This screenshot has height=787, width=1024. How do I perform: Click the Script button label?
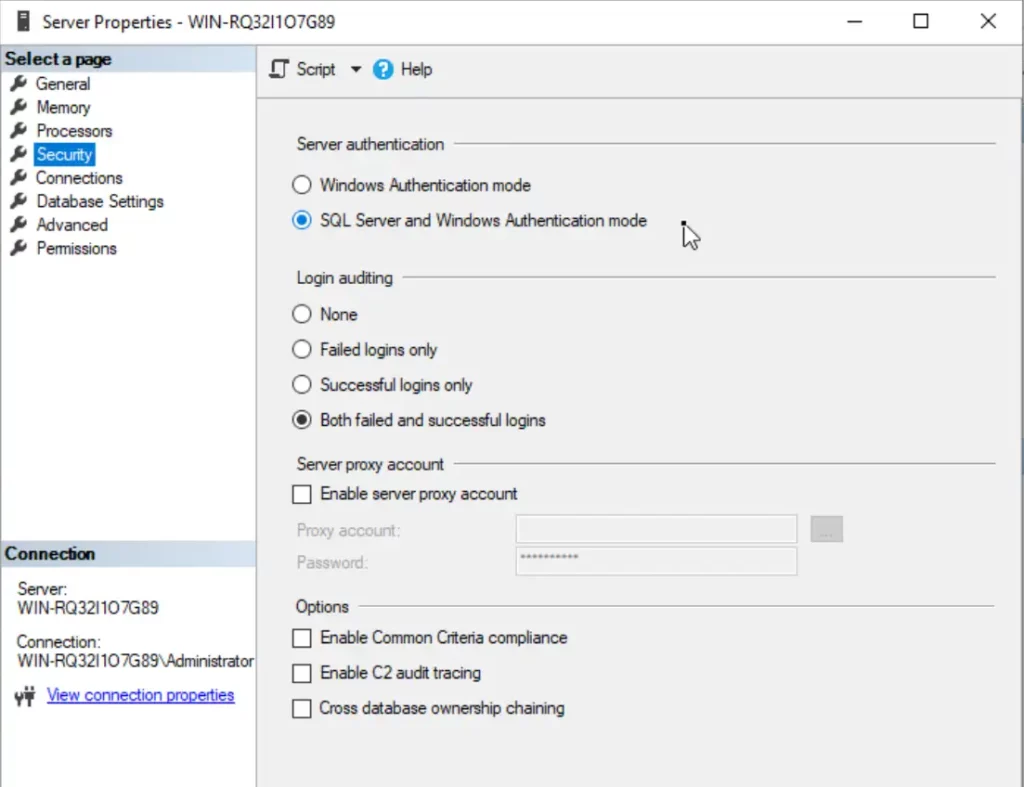point(315,69)
